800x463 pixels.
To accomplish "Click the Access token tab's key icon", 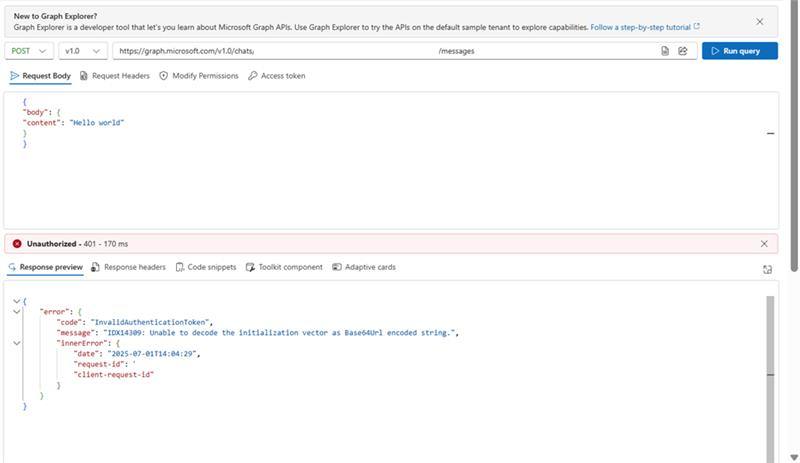I will [x=253, y=76].
